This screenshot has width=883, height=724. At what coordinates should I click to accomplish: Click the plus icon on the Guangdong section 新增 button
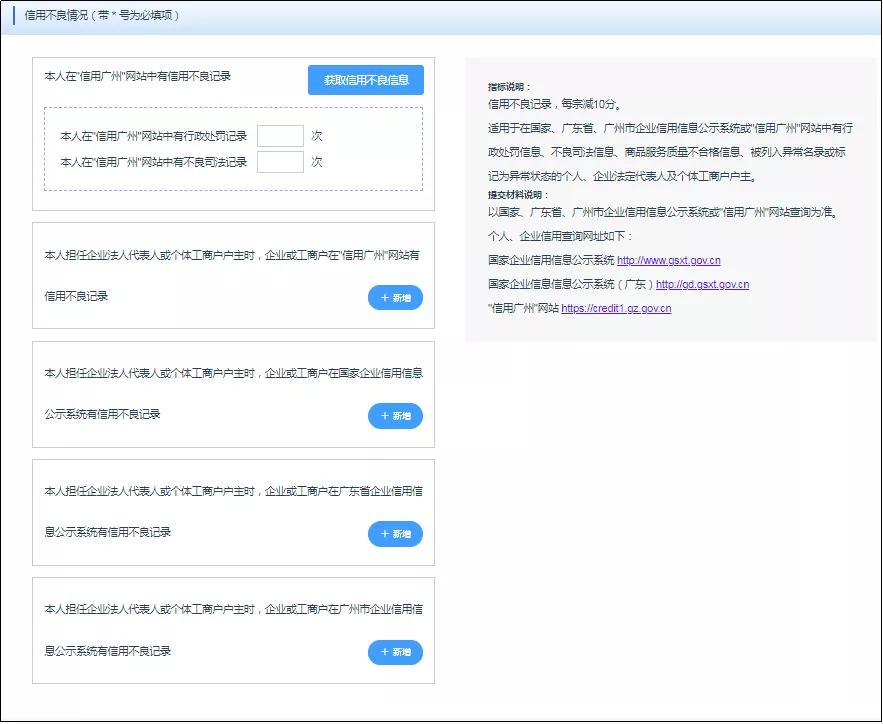[x=384, y=534]
